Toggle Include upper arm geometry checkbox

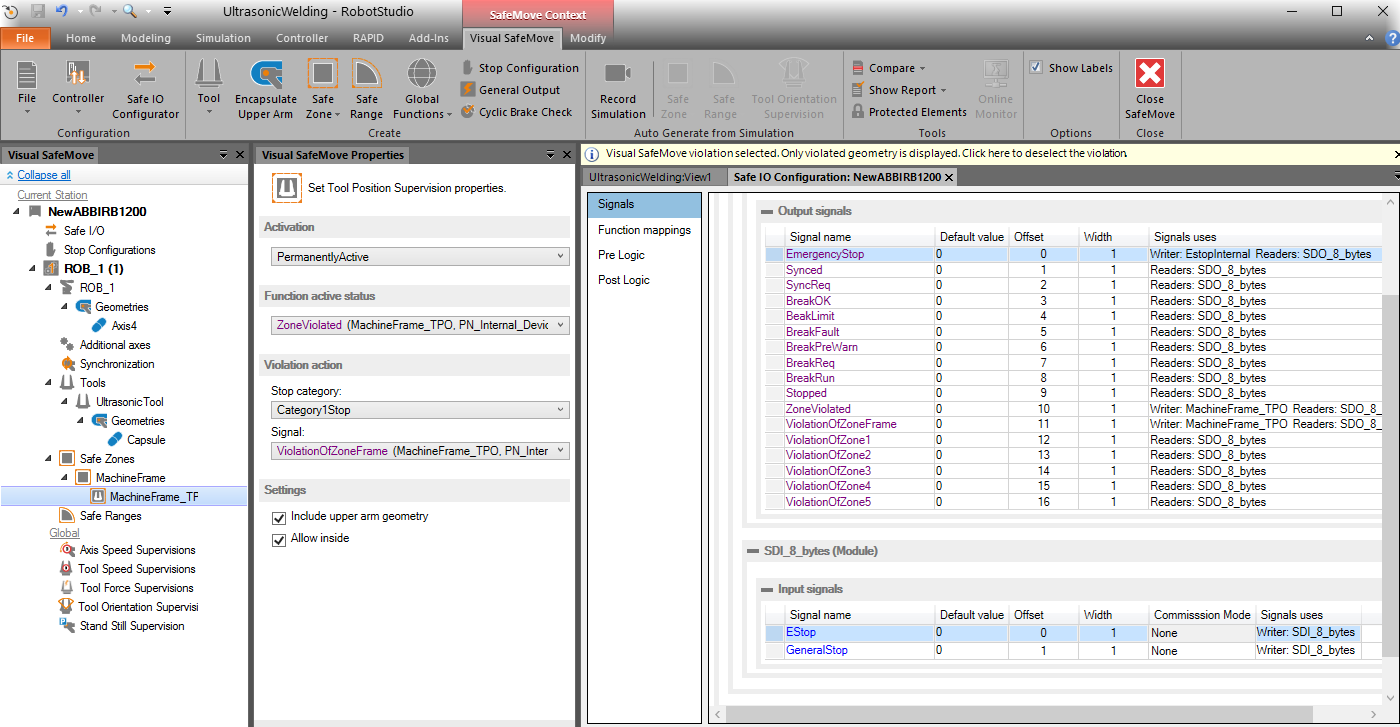[x=279, y=517]
